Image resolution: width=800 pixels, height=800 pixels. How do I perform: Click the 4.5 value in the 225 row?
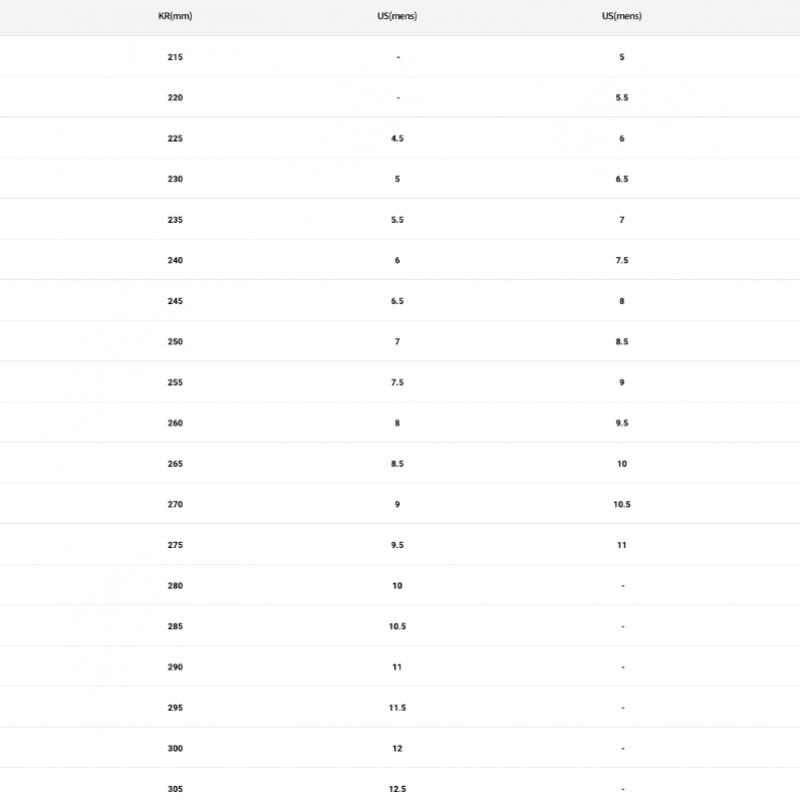[397, 138]
